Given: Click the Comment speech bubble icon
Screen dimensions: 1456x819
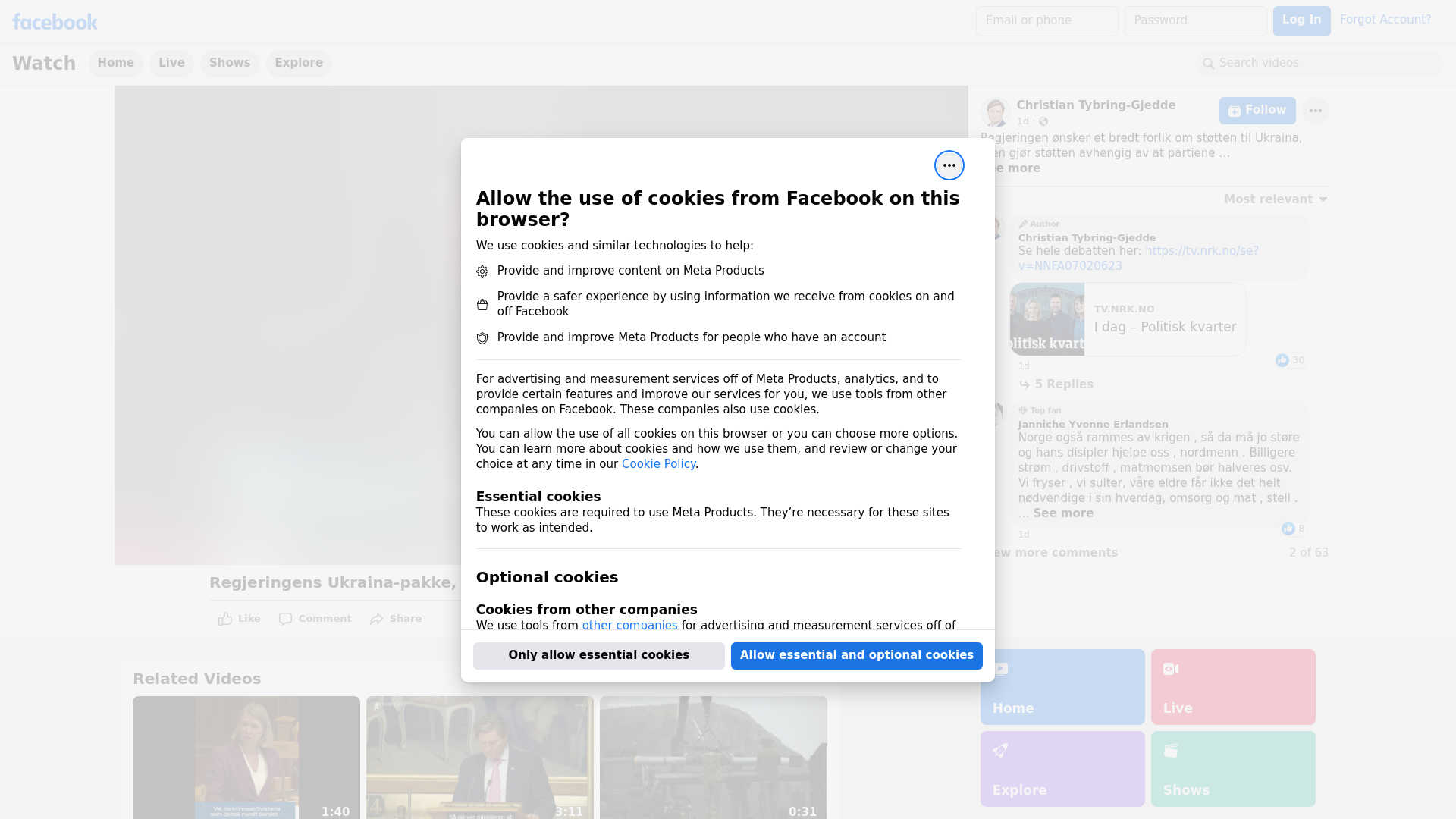Looking at the screenshot, I should pyautogui.click(x=285, y=619).
